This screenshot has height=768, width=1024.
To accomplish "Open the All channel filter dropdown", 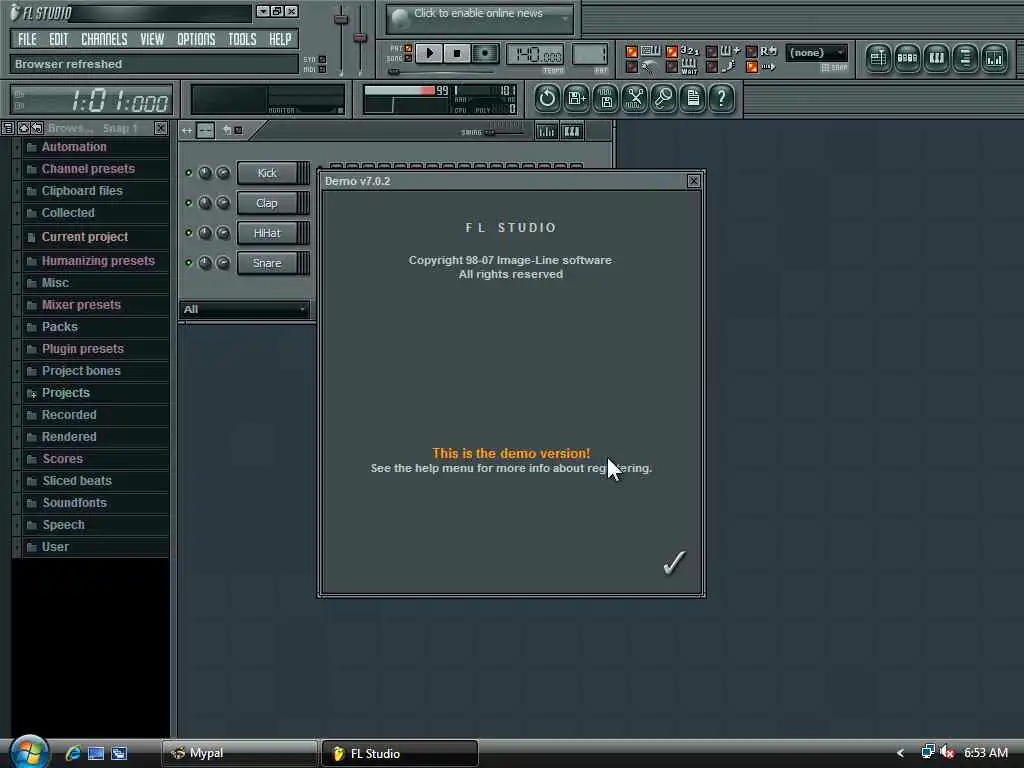I will pos(244,310).
